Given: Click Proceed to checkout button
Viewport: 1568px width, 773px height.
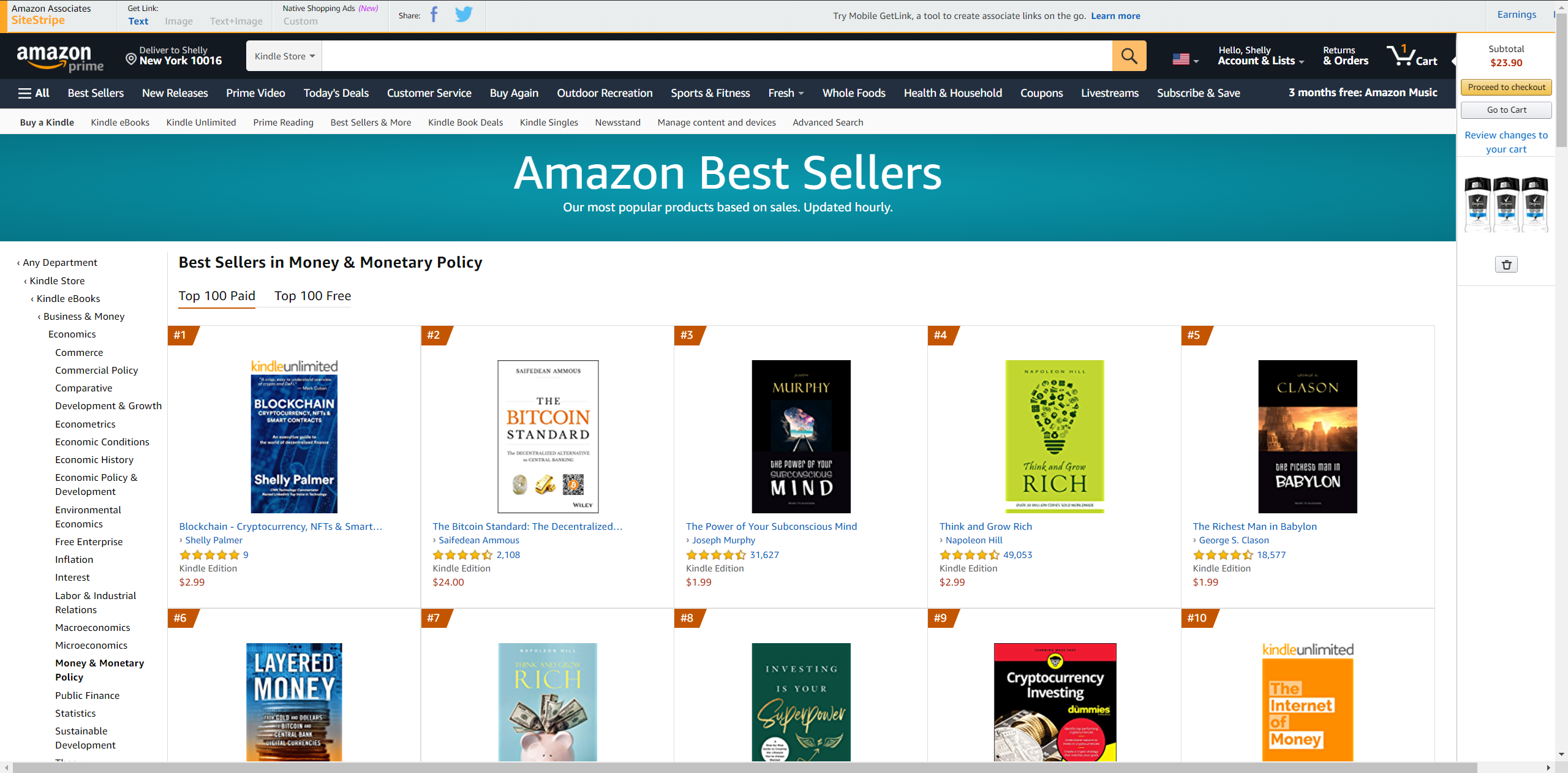Looking at the screenshot, I should (x=1506, y=87).
